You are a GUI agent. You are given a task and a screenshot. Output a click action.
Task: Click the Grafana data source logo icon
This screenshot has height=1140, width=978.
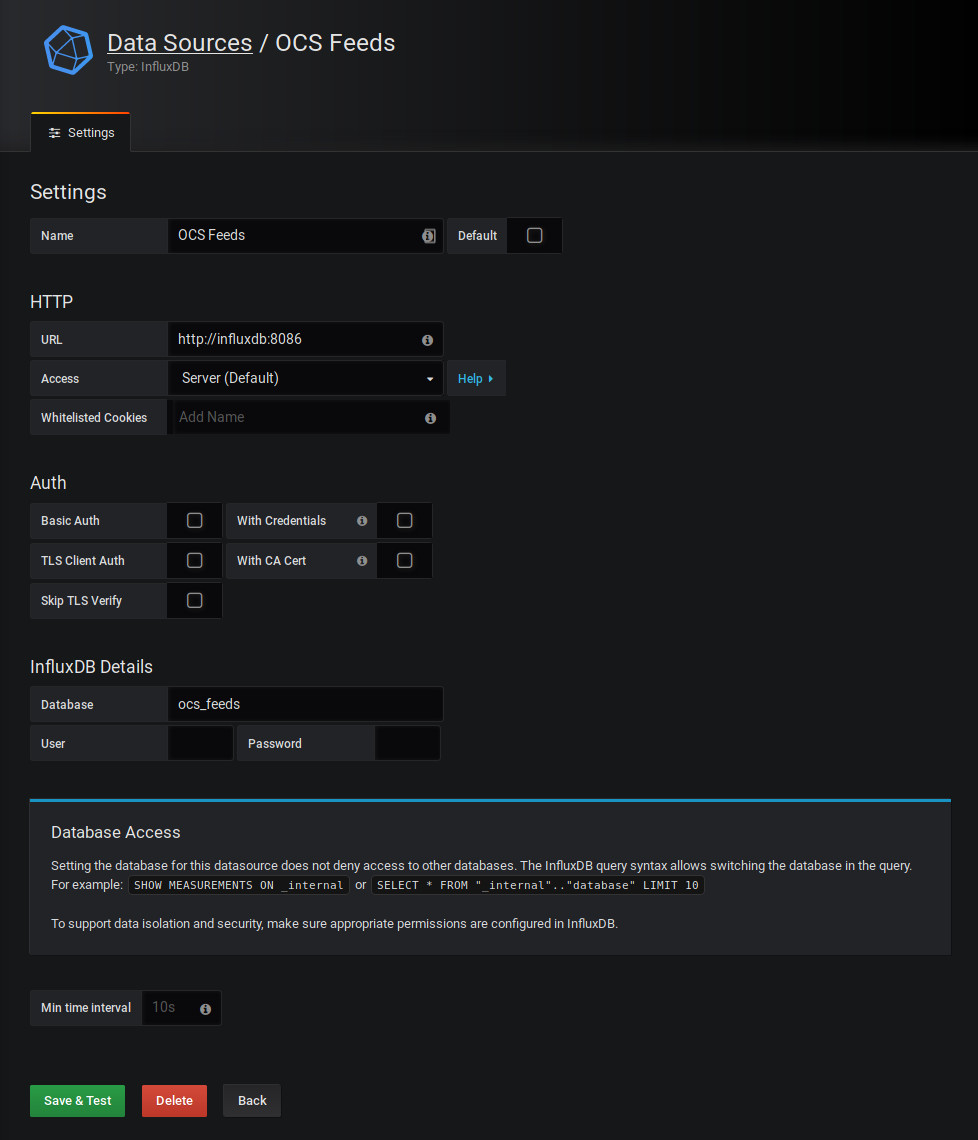click(x=68, y=50)
